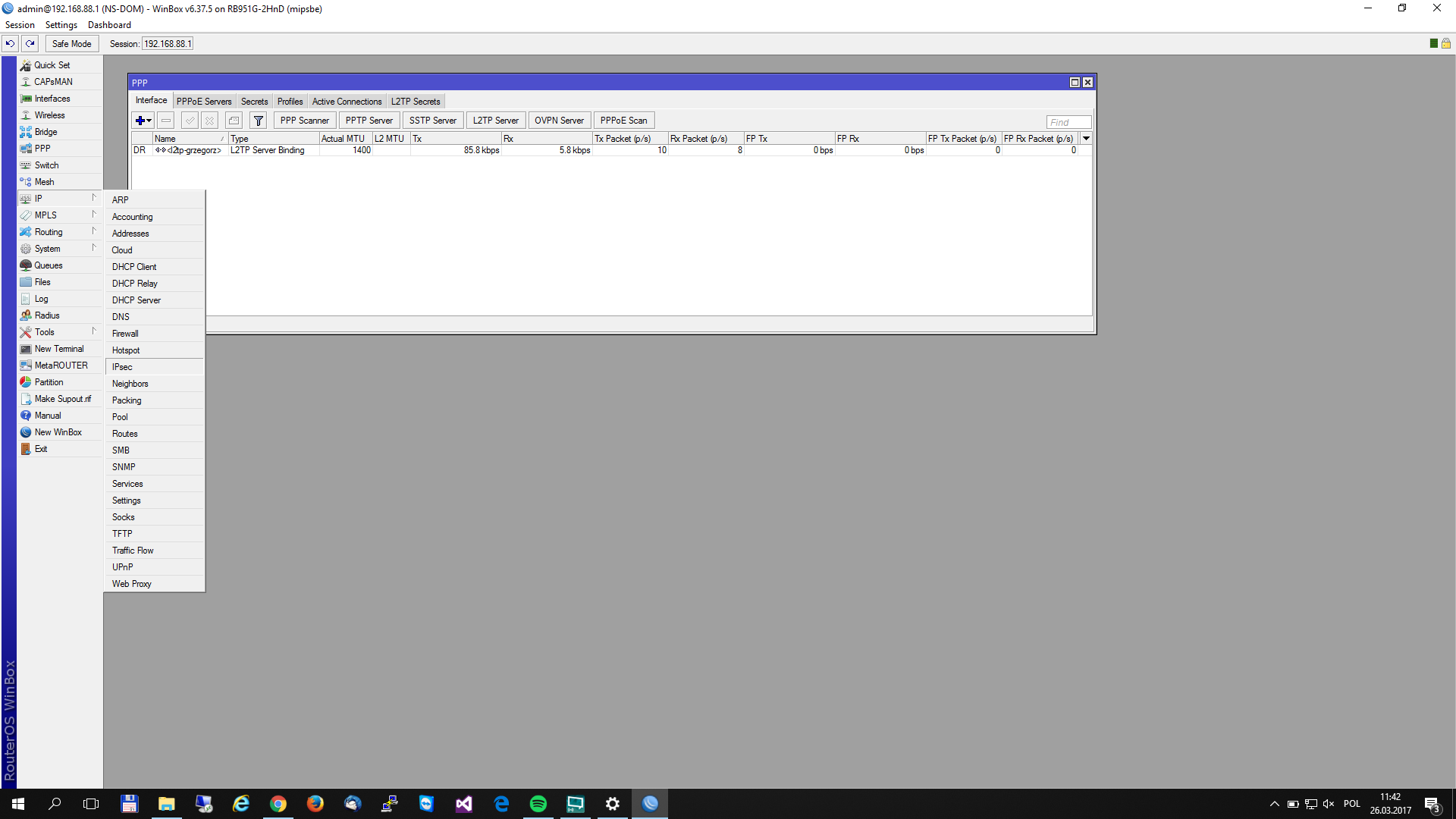Image resolution: width=1456 pixels, height=819 pixels.
Task: Expand the Tools submenu
Action: tap(60, 332)
